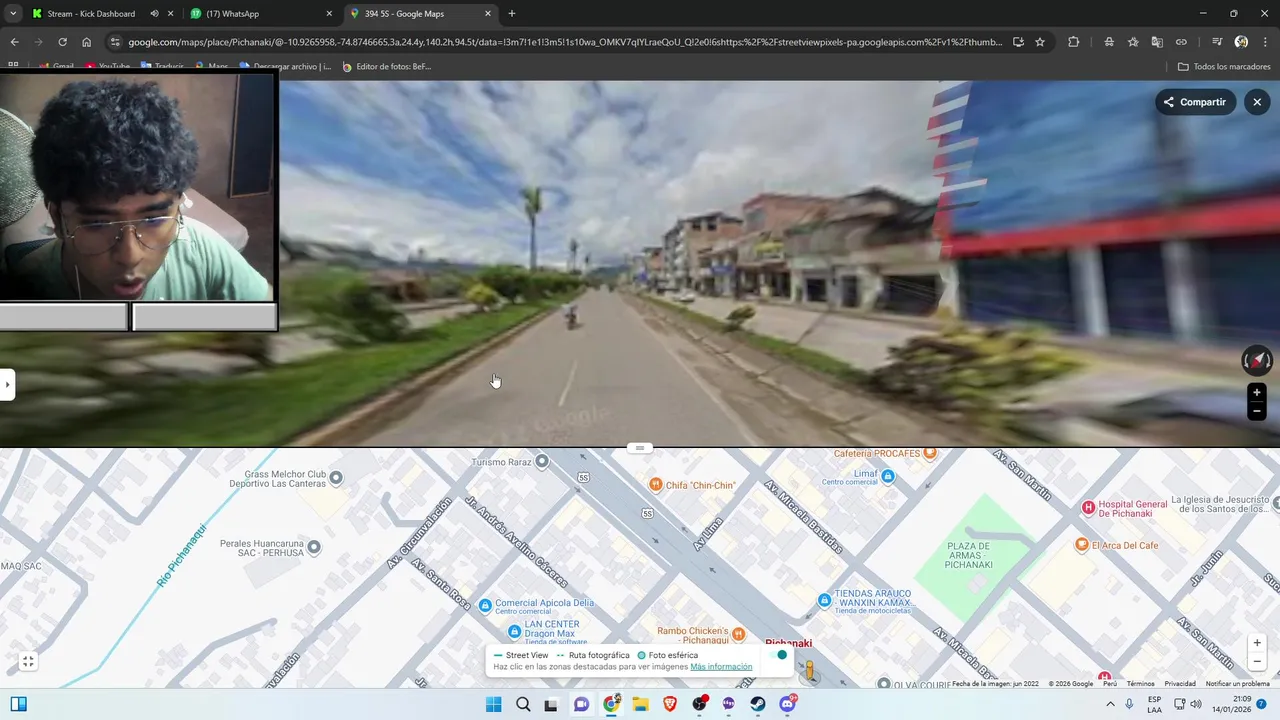The height and width of the screenshot is (720, 1280).
Task: Zoom out on the lower map
Action: [1257, 661]
